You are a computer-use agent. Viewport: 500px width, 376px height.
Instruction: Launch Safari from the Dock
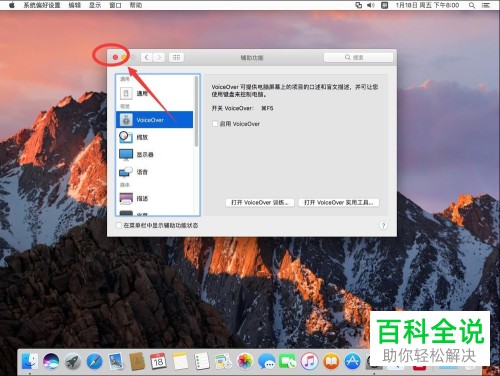[x=94, y=361]
